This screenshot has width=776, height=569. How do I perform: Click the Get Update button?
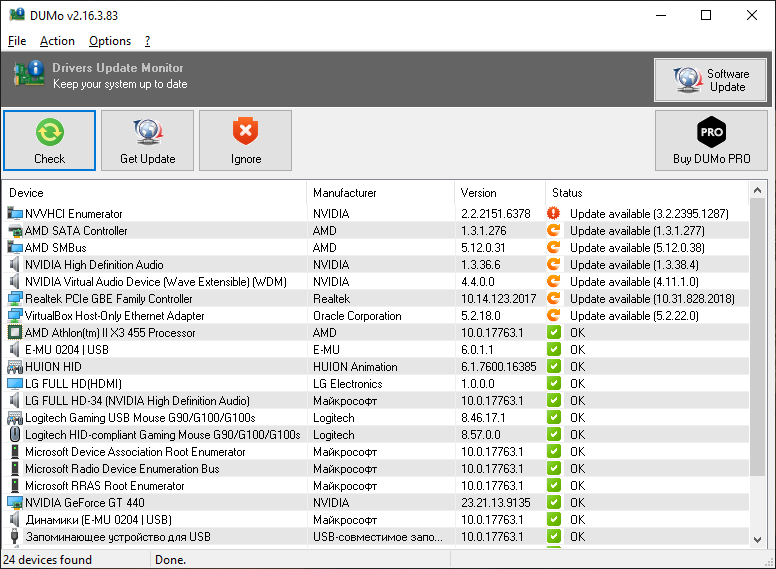tap(147, 141)
